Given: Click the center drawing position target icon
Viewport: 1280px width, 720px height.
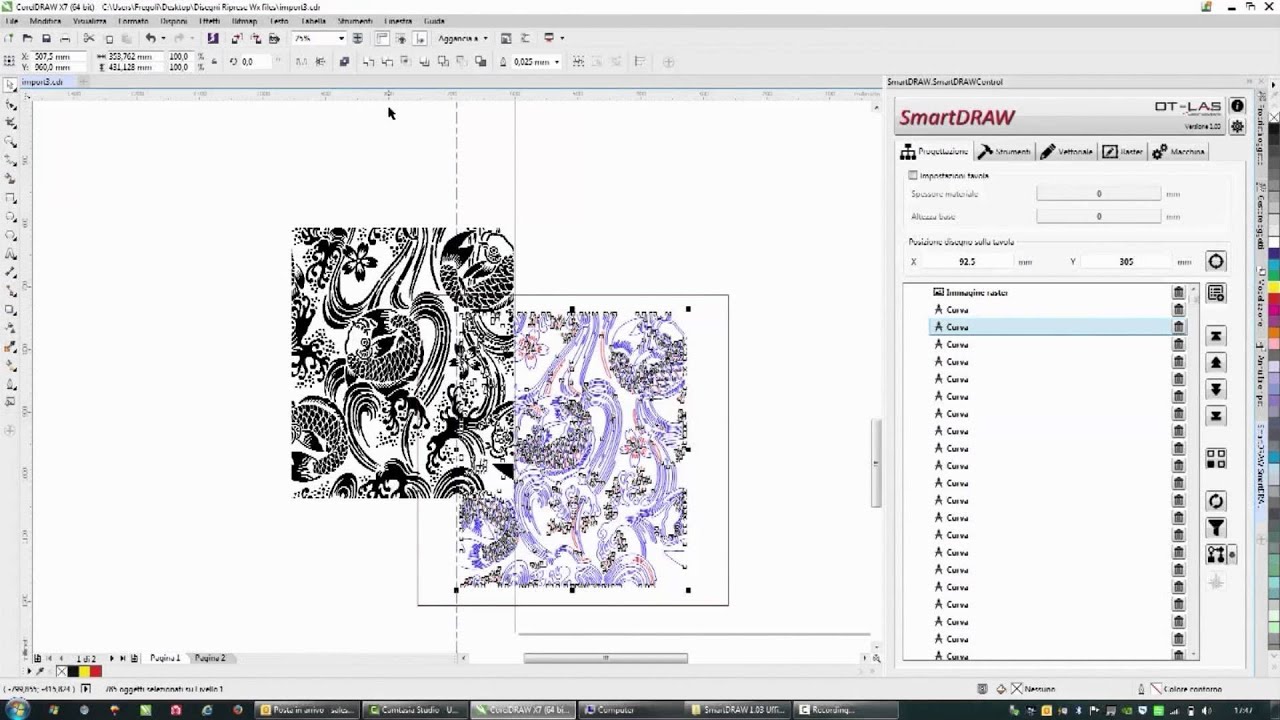Looking at the screenshot, I should click(1215, 262).
